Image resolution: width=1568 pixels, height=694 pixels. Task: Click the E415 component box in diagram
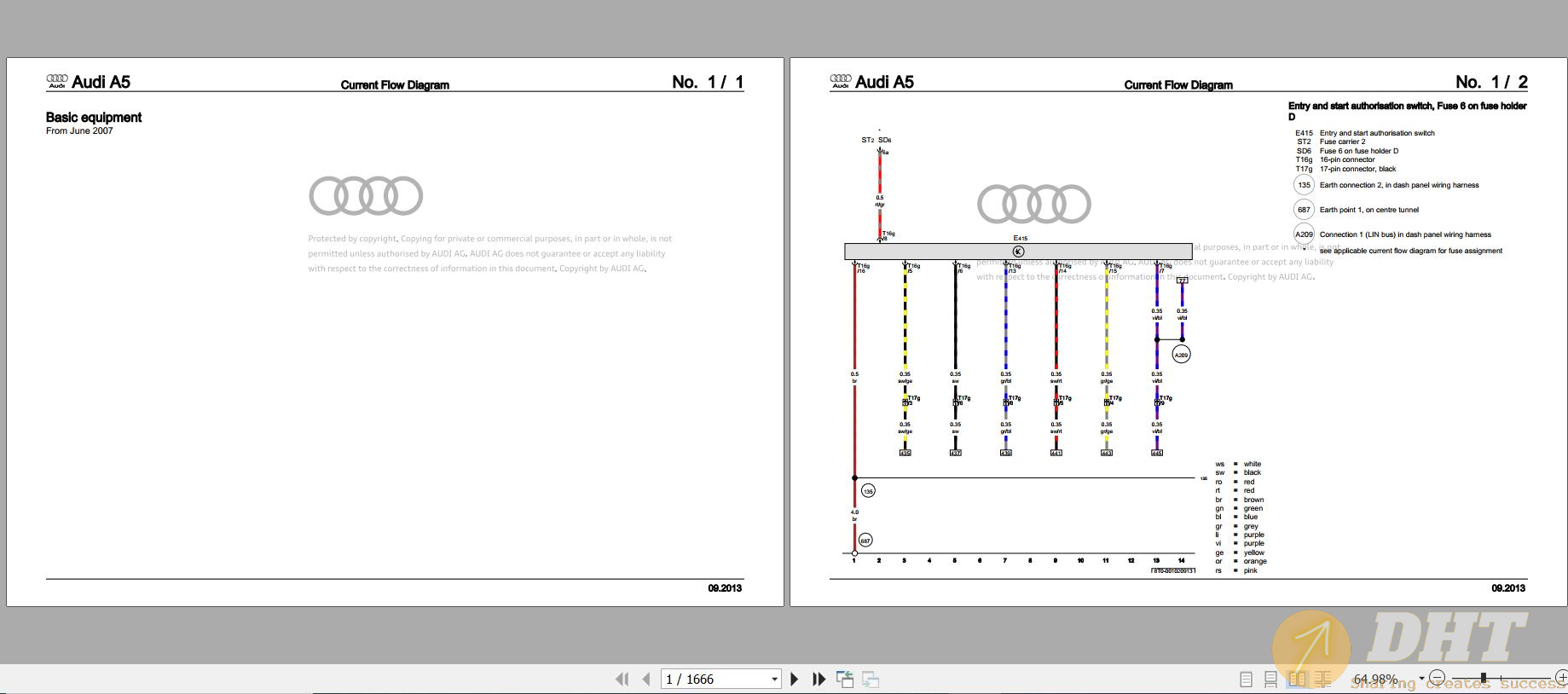[1018, 252]
